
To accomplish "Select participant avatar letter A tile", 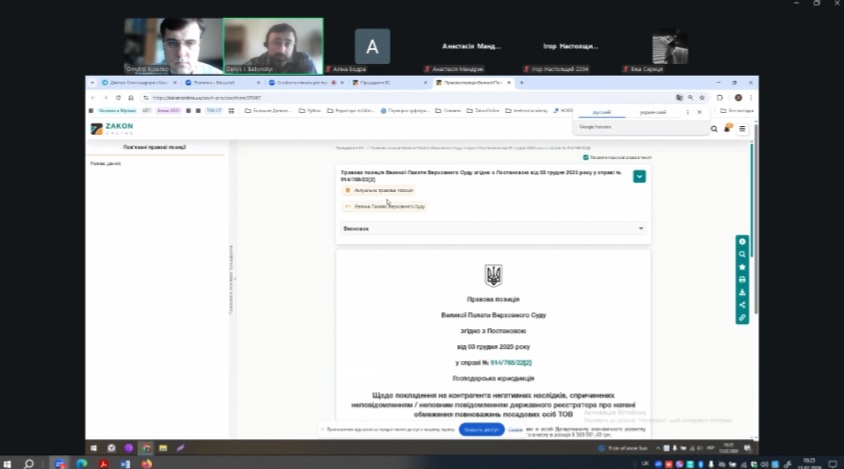I will pyautogui.click(x=372, y=46).
